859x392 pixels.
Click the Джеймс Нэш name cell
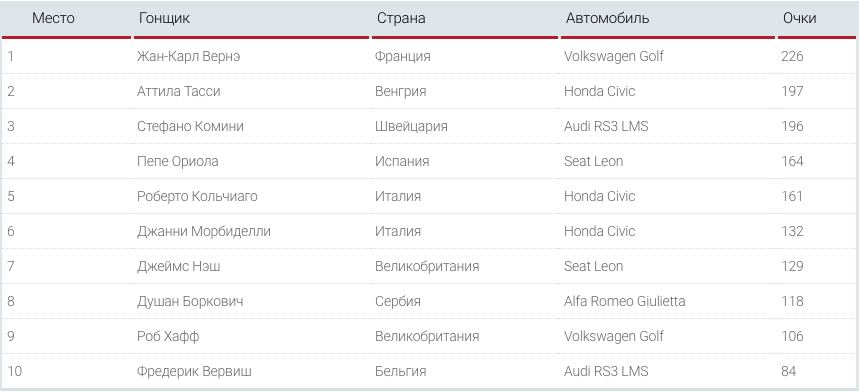[179, 267]
